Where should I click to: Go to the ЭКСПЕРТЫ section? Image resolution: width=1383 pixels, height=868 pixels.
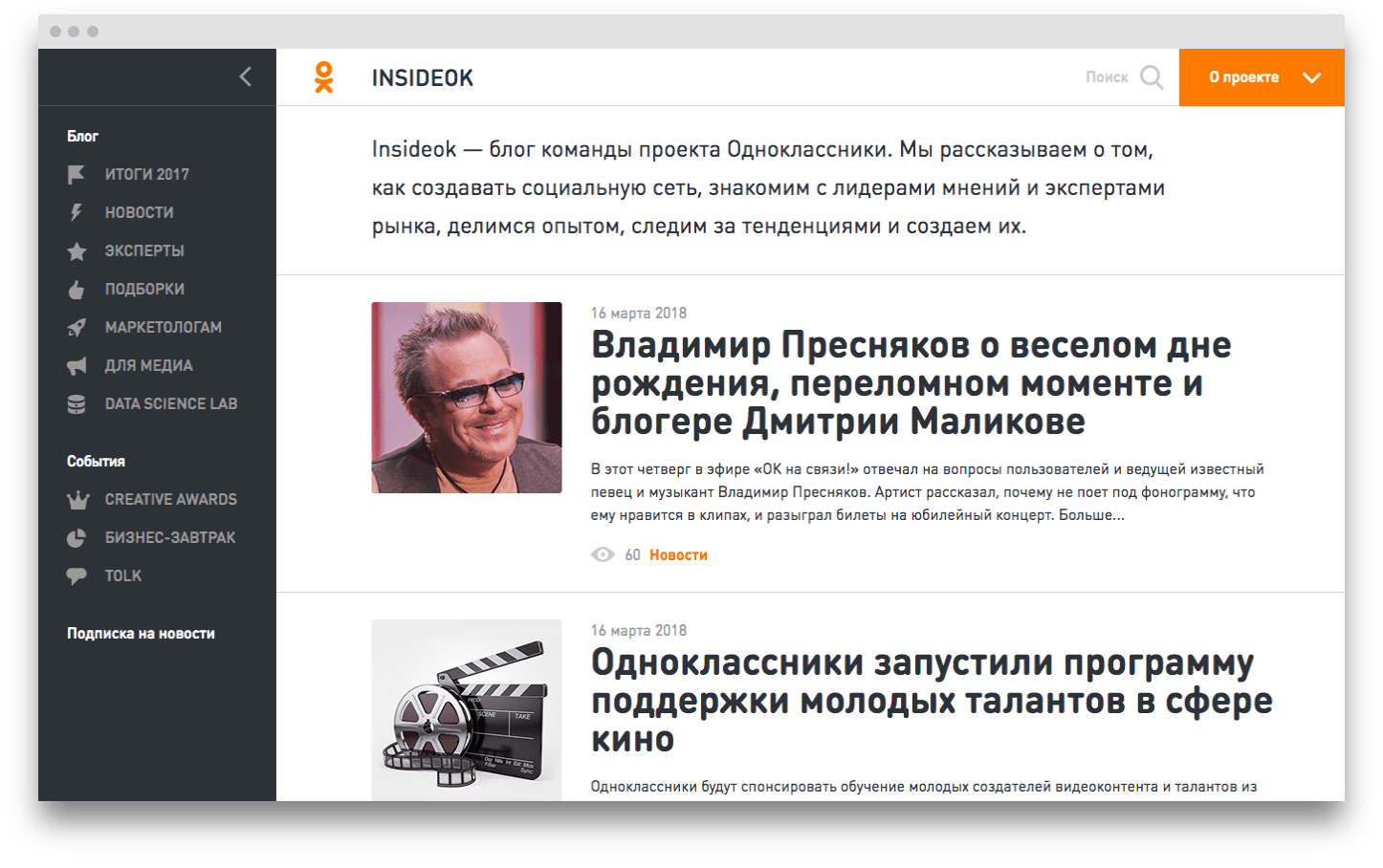click(x=144, y=250)
